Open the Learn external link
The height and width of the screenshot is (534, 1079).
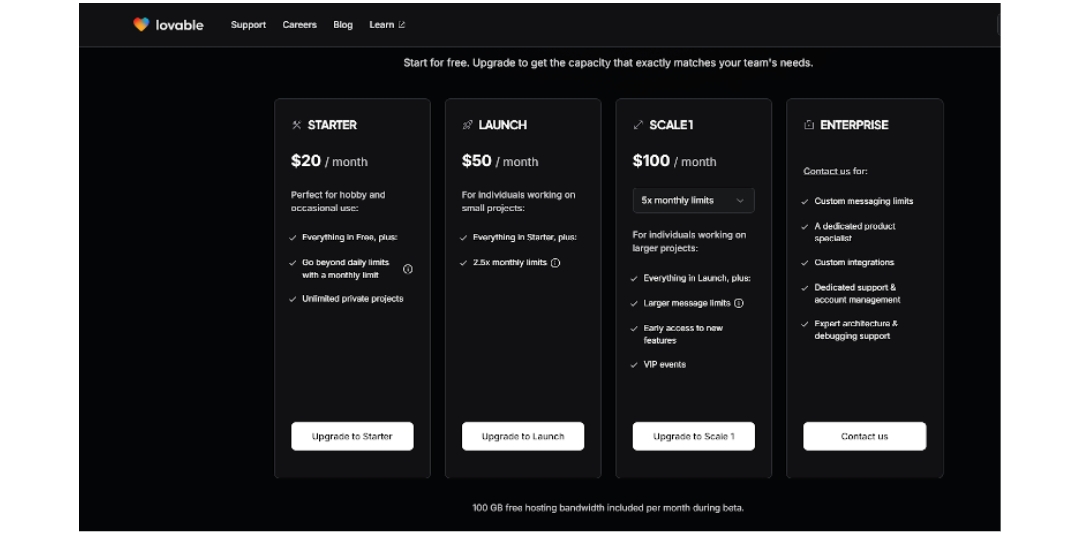[x=387, y=25]
